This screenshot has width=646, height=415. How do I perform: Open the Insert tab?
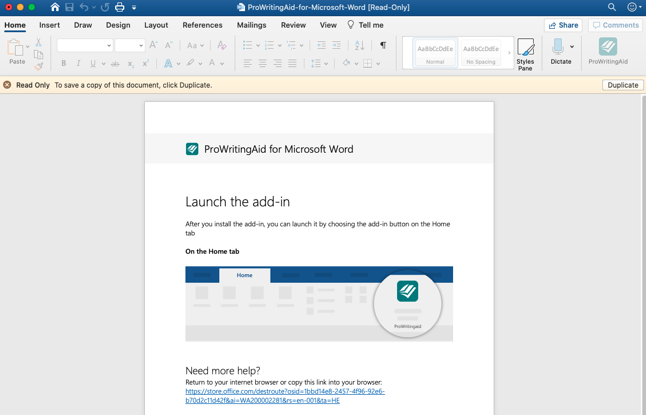pyautogui.click(x=49, y=25)
